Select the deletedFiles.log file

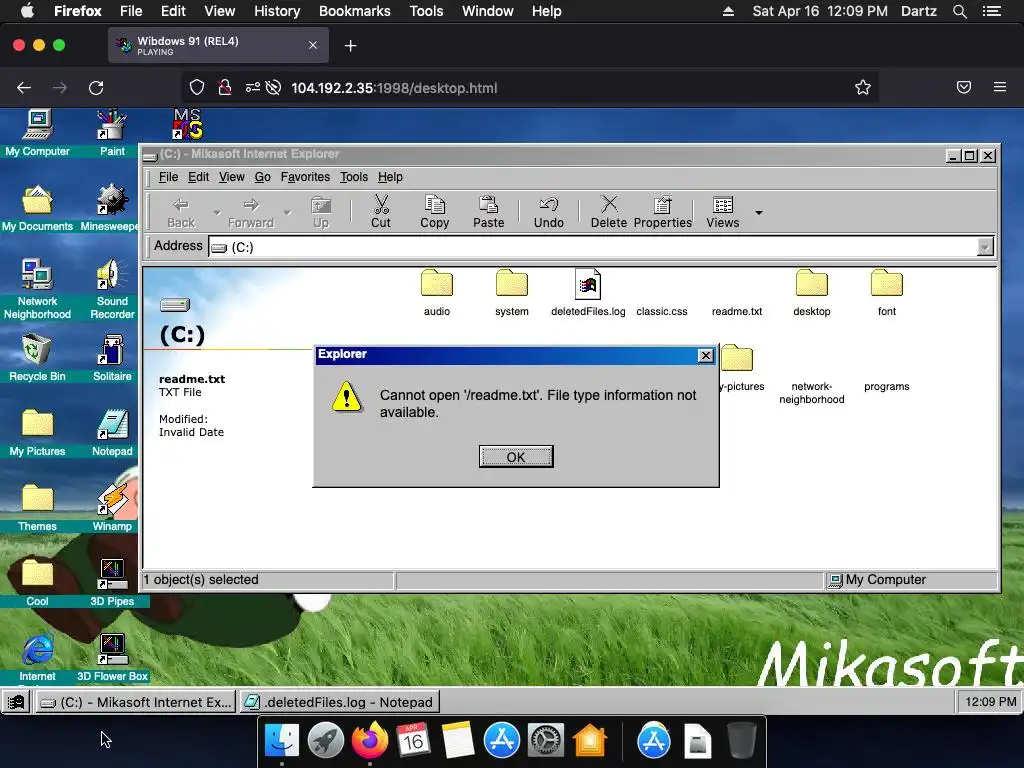[588, 293]
